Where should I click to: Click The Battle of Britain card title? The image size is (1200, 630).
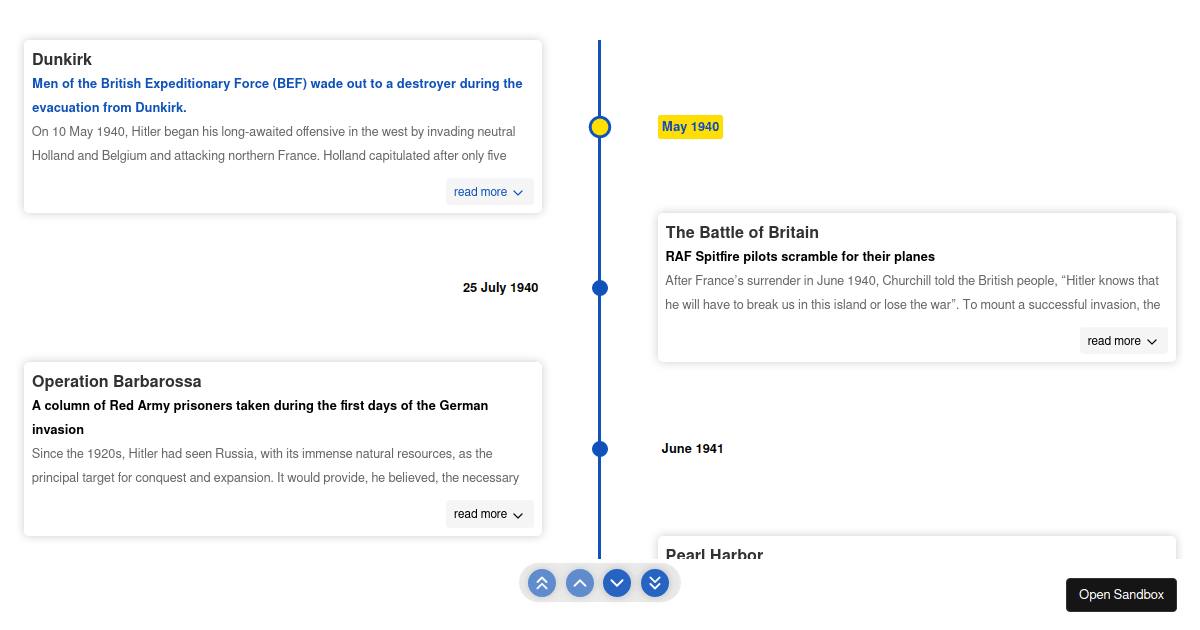click(742, 233)
